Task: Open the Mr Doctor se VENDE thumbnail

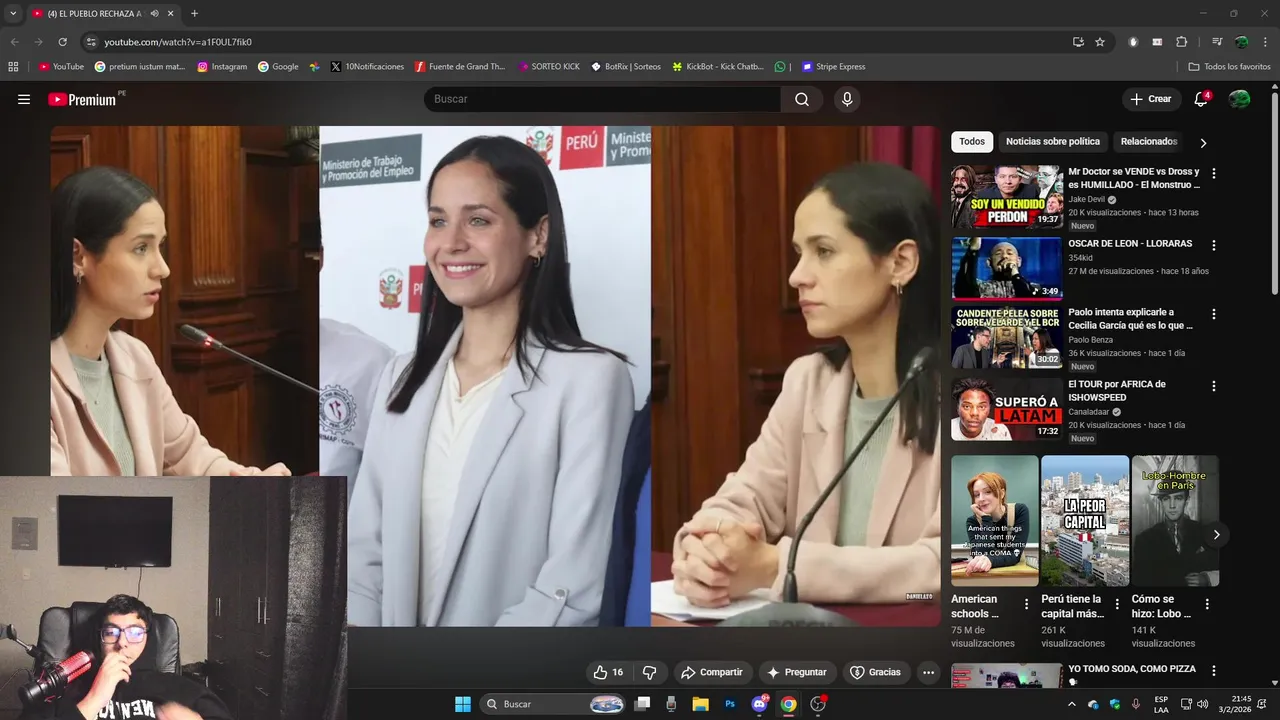Action: coord(1007,197)
